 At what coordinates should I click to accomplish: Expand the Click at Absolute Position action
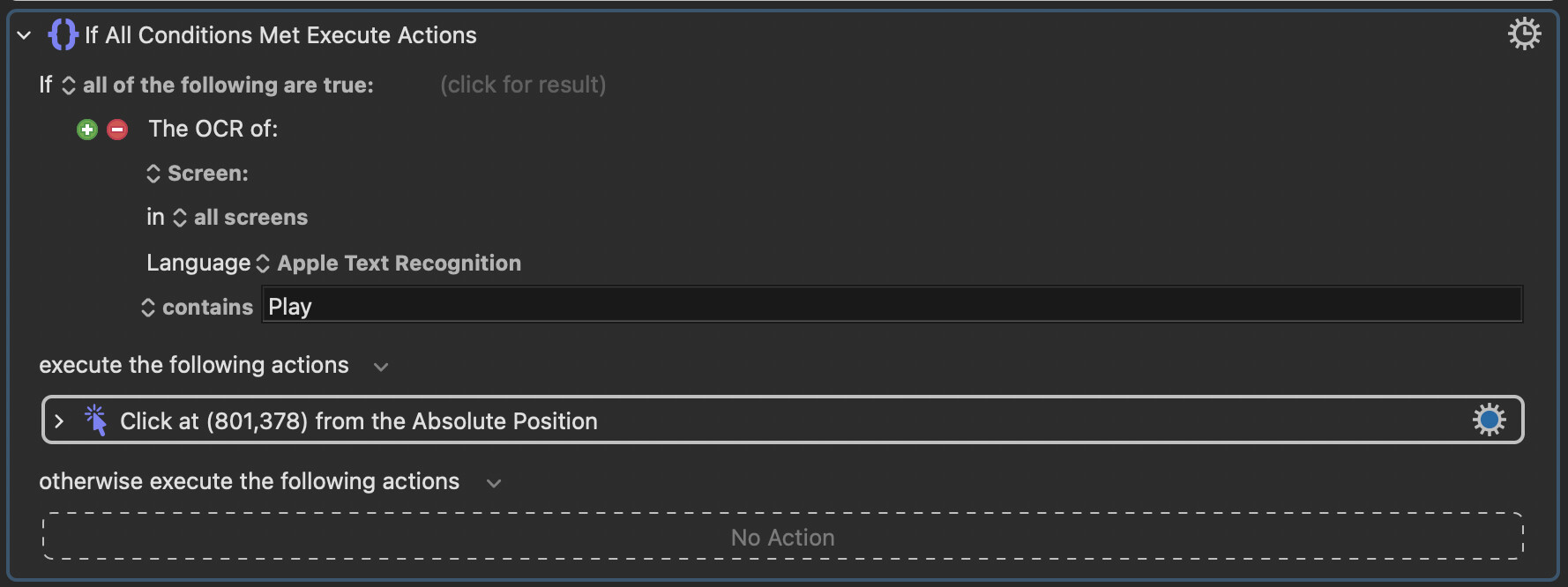coord(59,421)
